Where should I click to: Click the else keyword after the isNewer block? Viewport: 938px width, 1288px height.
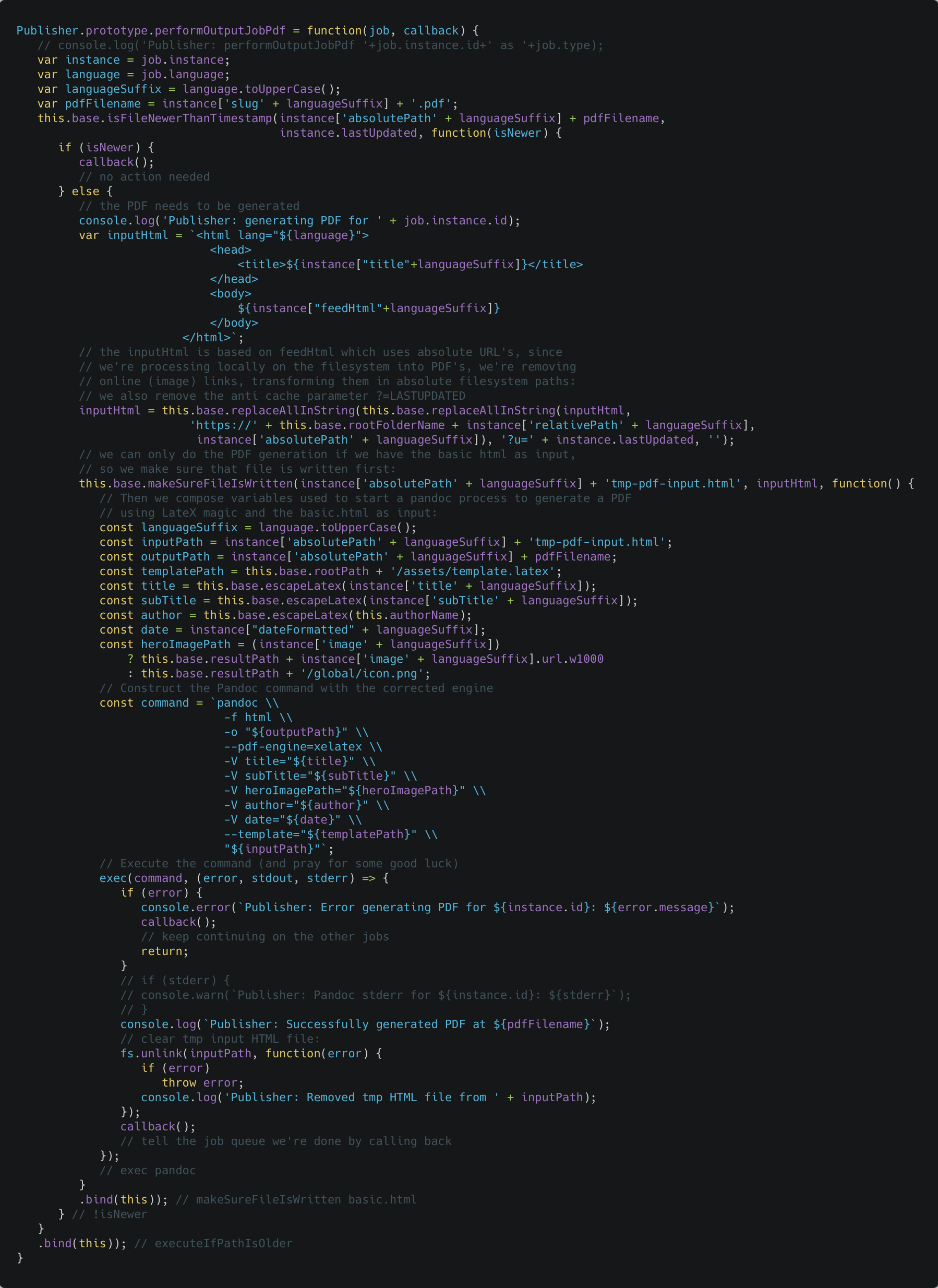(85, 192)
